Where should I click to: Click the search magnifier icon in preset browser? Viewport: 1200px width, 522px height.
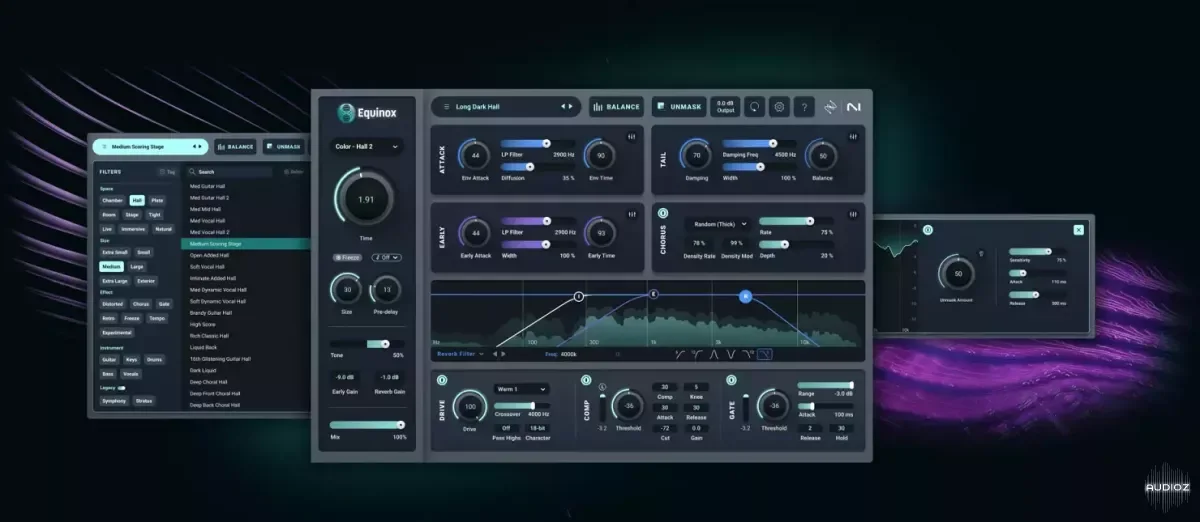[192, 172]
